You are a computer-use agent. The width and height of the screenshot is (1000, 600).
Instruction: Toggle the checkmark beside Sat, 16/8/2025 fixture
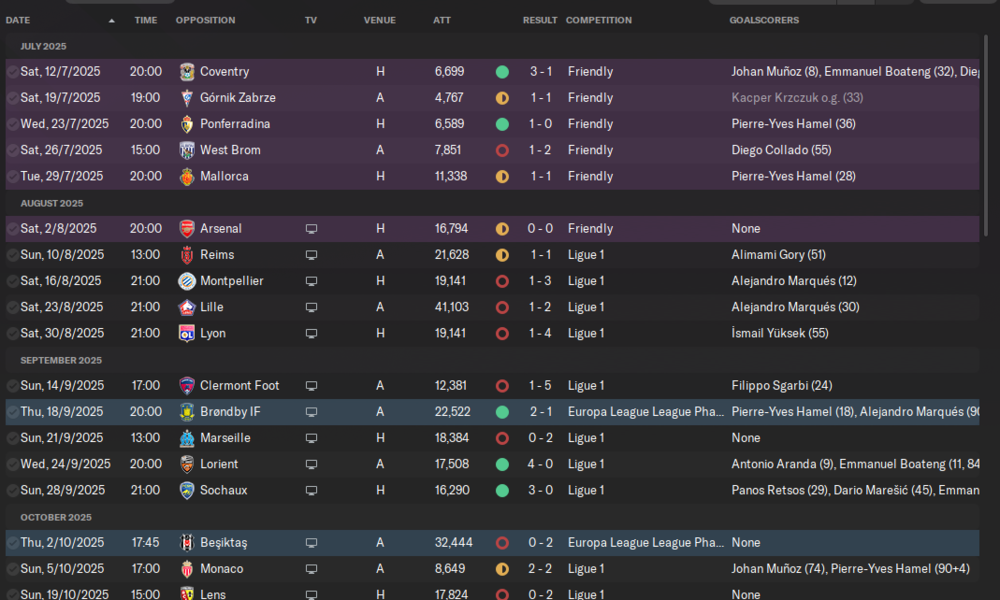coord(12,281)
